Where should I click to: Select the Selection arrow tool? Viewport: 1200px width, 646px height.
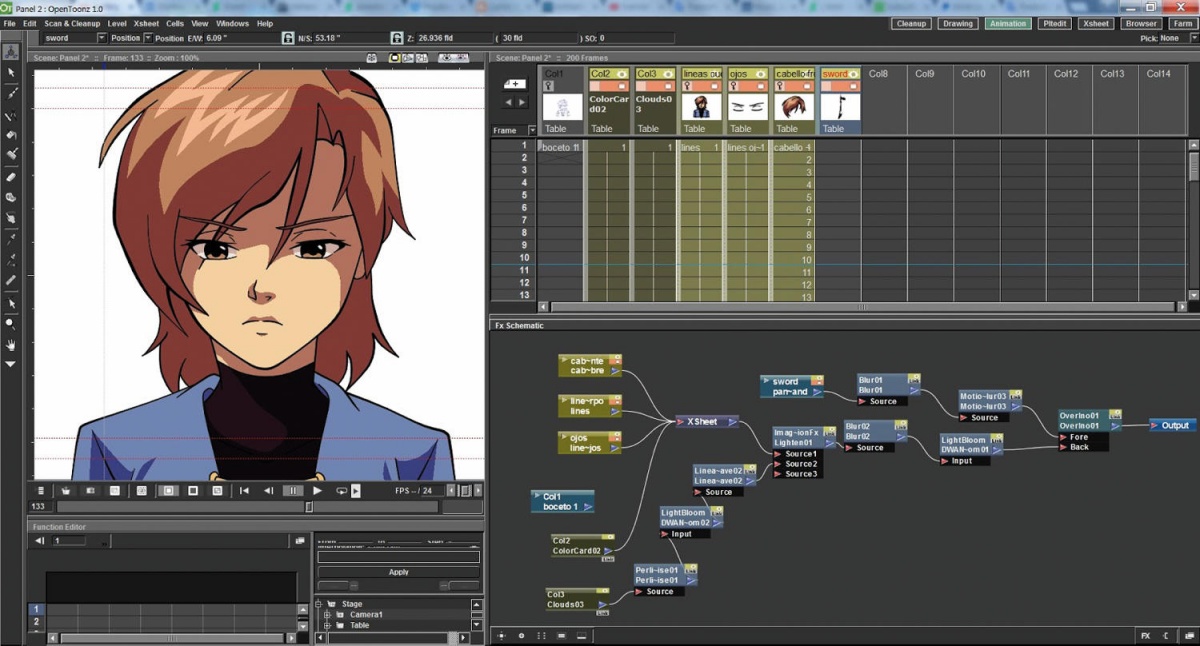11,73
